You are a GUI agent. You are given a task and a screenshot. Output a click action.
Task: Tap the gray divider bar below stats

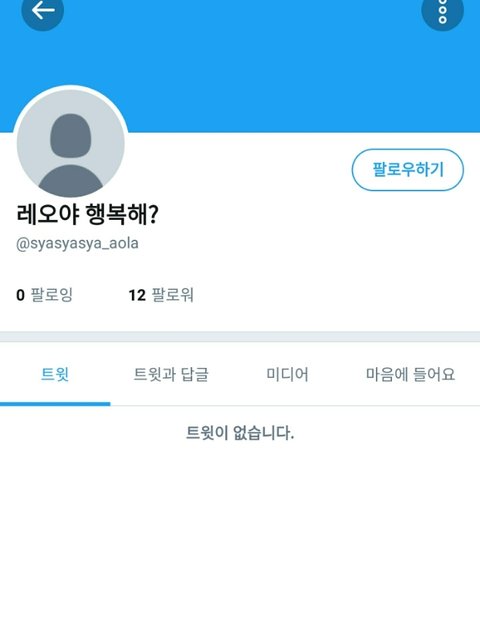click(240, 337)
